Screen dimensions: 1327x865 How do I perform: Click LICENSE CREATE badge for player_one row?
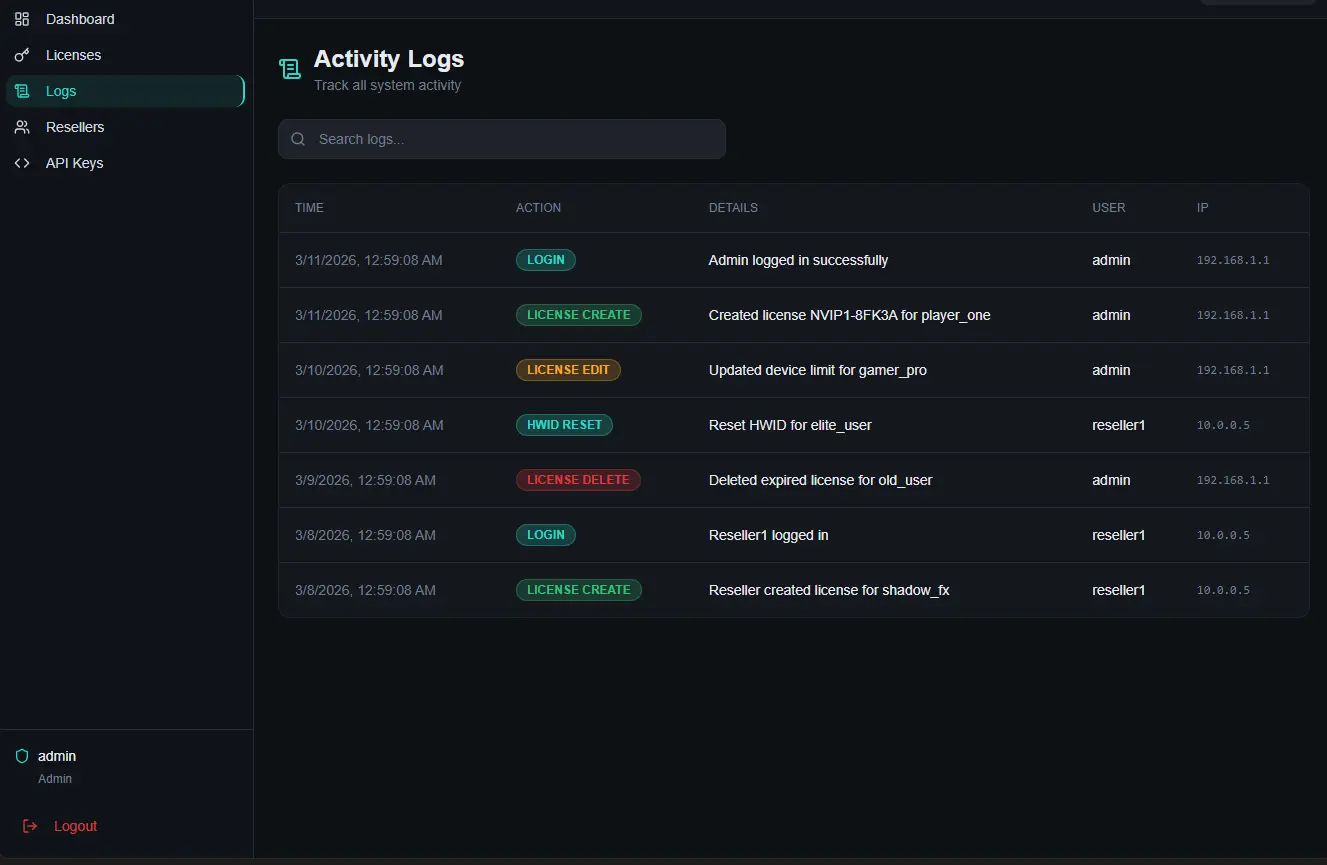(x=579, y=315)
